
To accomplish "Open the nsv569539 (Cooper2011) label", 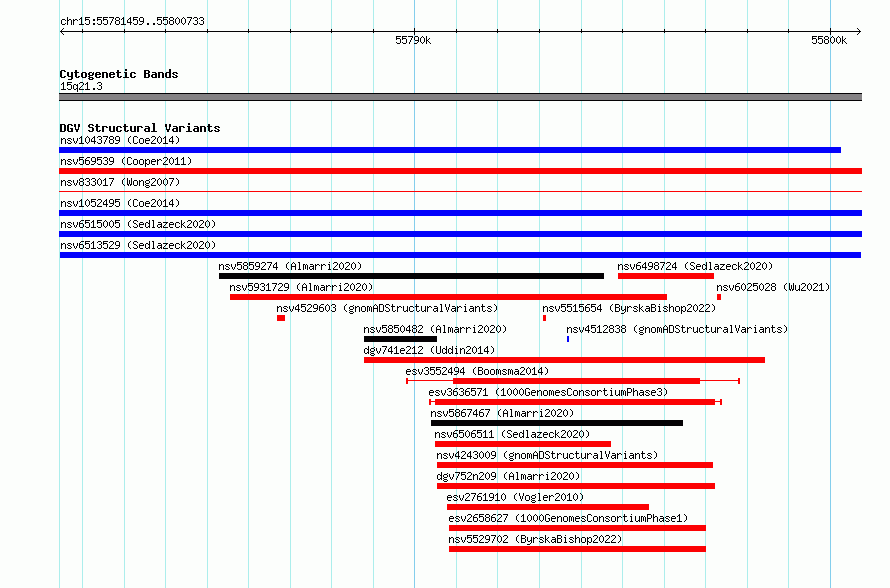I will (126, 161).
